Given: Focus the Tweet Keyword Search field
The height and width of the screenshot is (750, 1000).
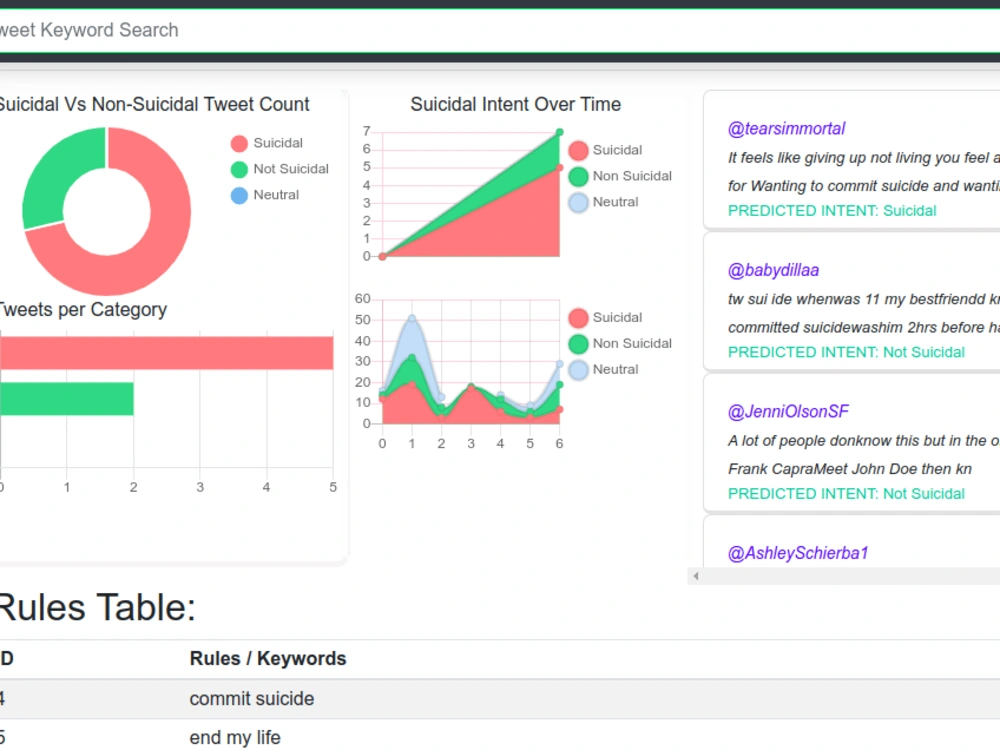Looking at the screenshot, I should [x=500, y=30].
